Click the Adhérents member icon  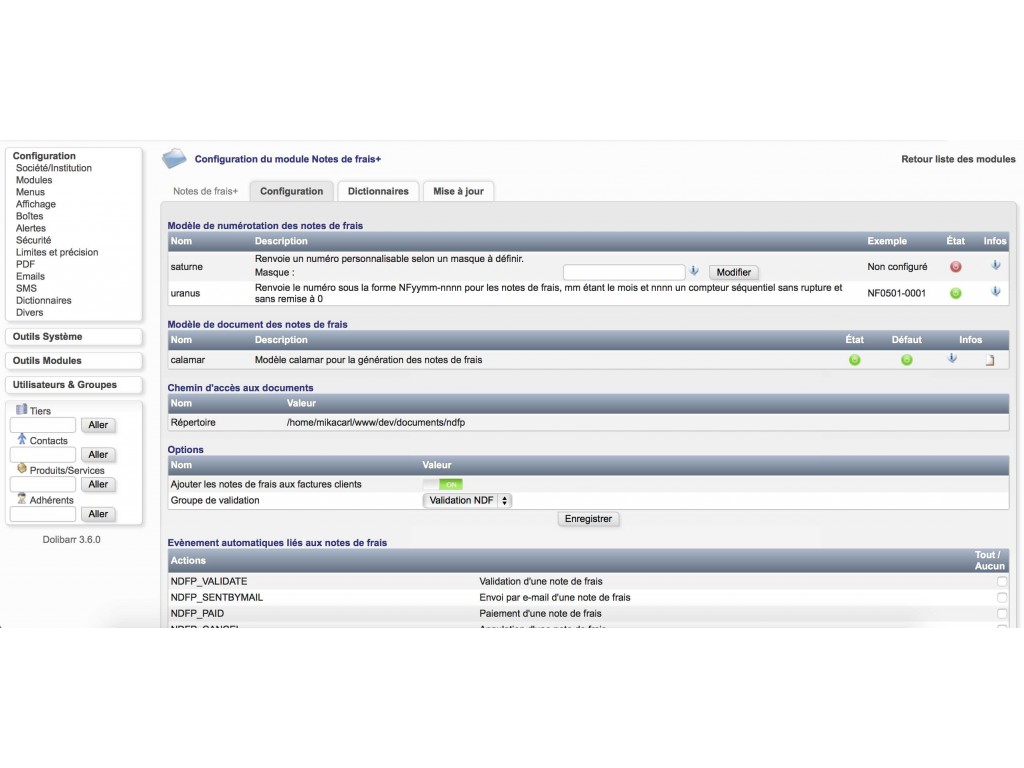[x=22, y=498]
